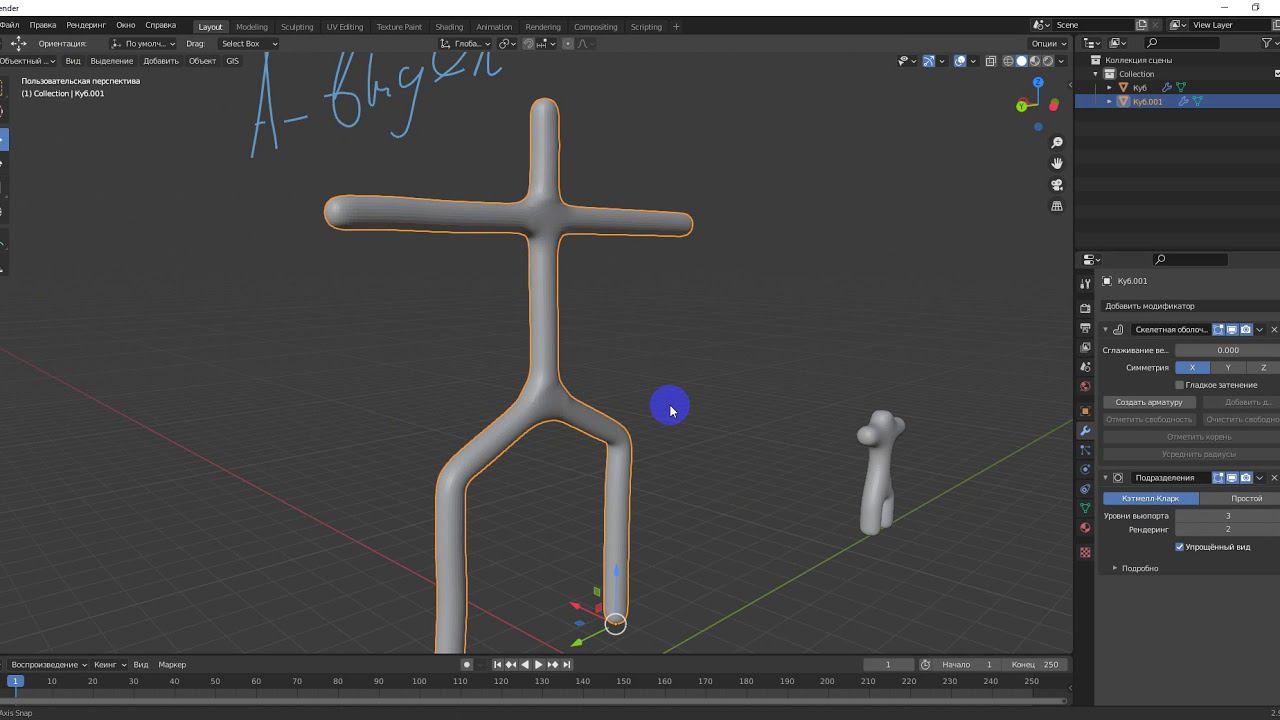
Task: Expand the Подробно section
Action: (x=1115, y=568)
